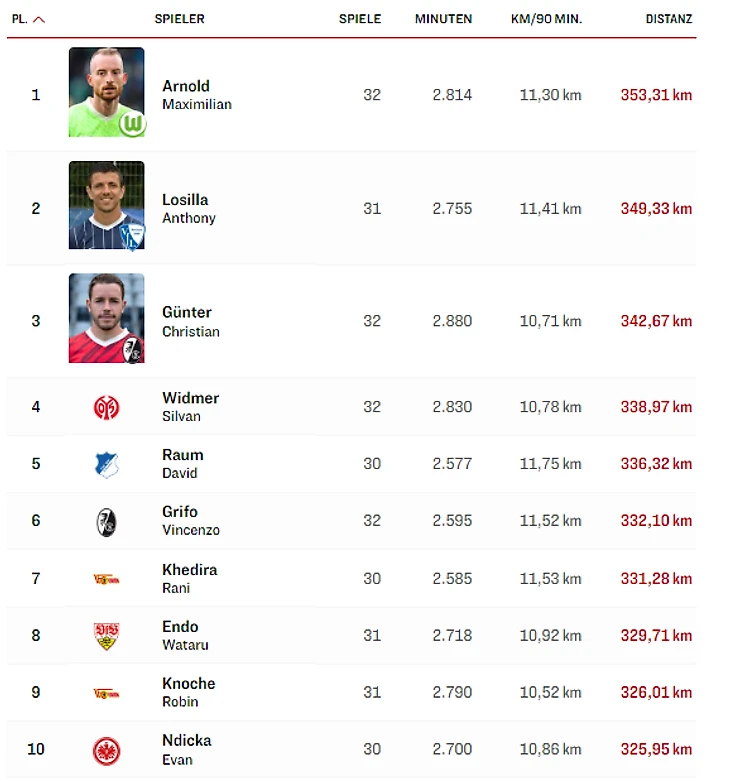Click the SPIELER column header
Screen dimensions: 730x778
pos(180,19)
